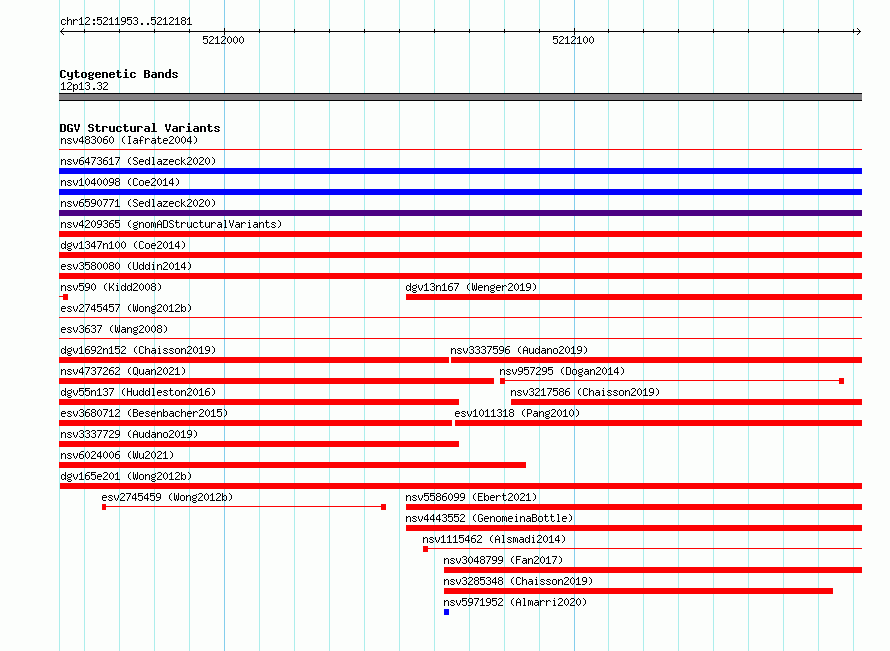Open the nsv5971952 (Almarri2020) variant label

pyautogui.click(x=515, y=602)
